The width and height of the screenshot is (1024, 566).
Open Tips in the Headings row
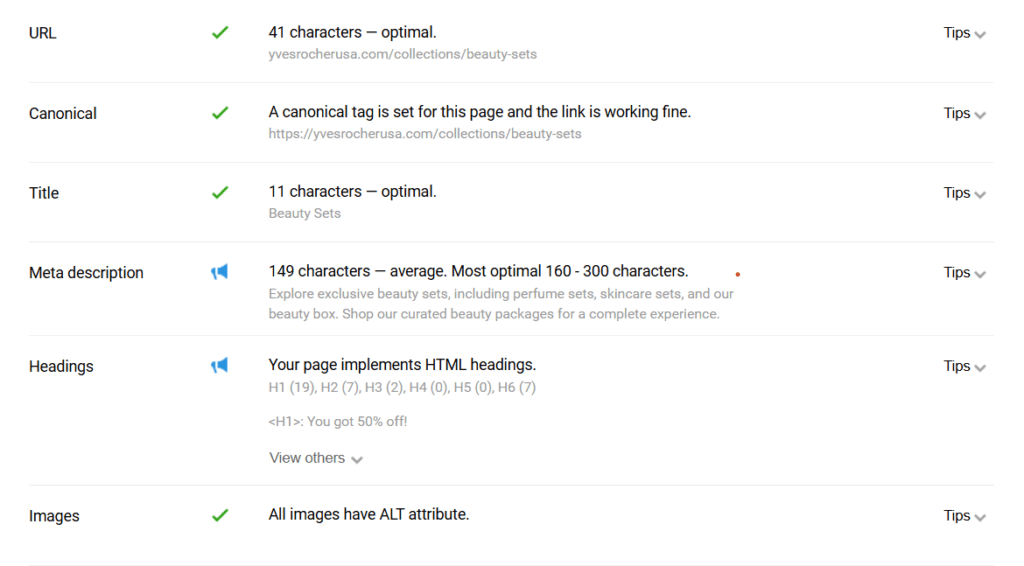coord(965,366)
